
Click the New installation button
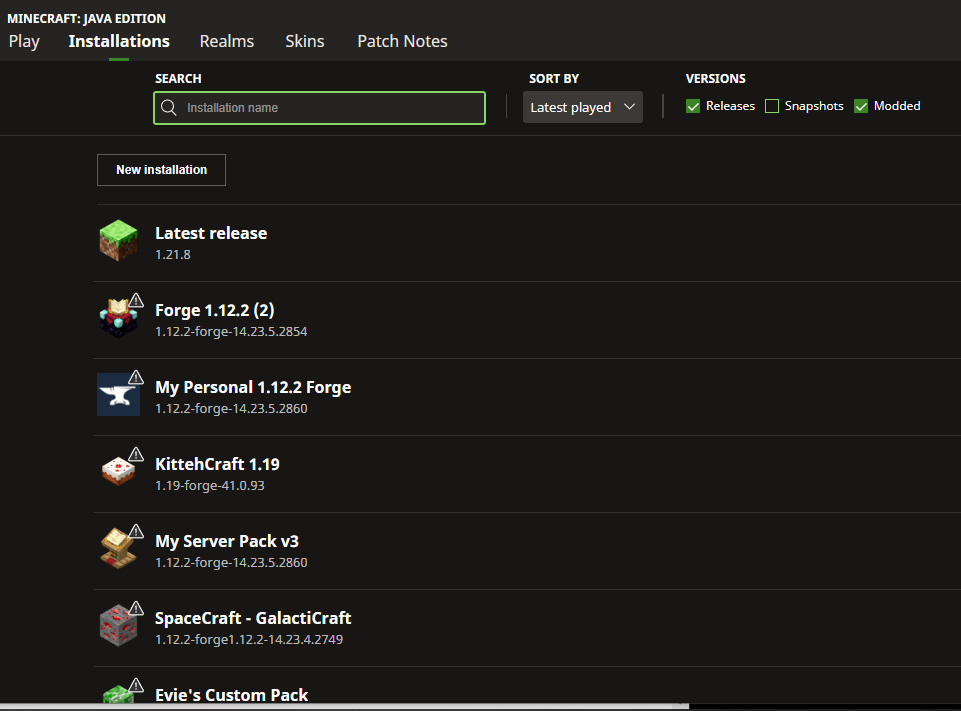[x=161, y=170]
